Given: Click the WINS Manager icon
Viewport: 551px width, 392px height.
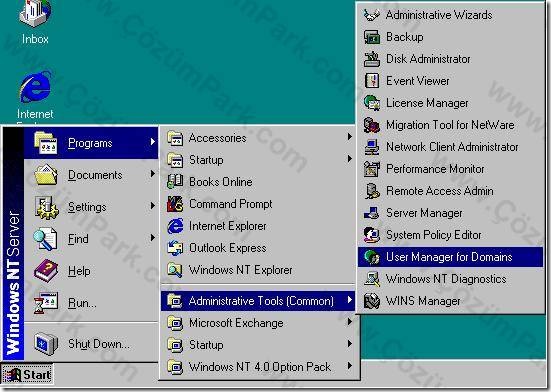Looking at the screenshot, I should click(x=371, y=301).
